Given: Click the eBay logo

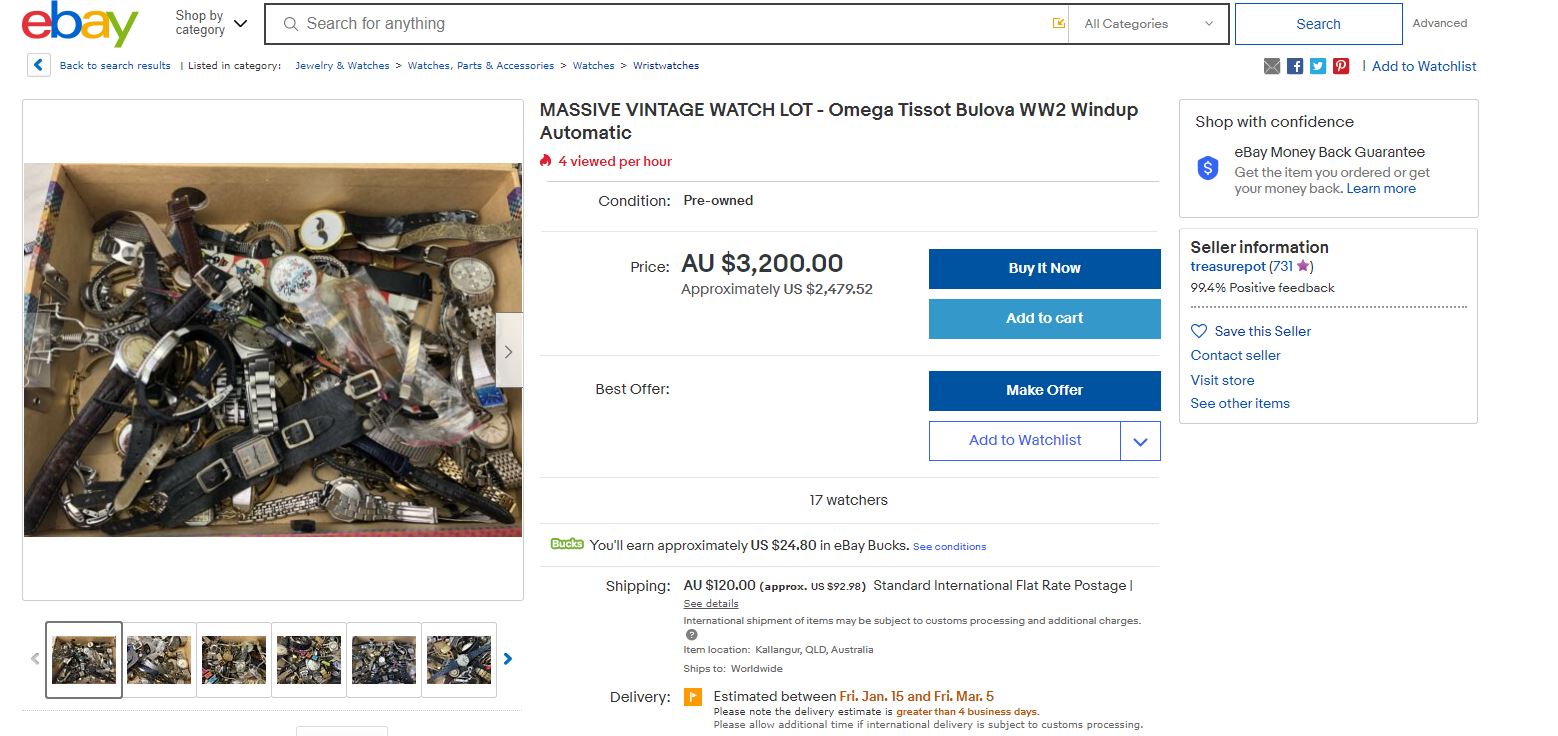Looking at the screenshot, I should pyautogui.click(x=80, y=24).
